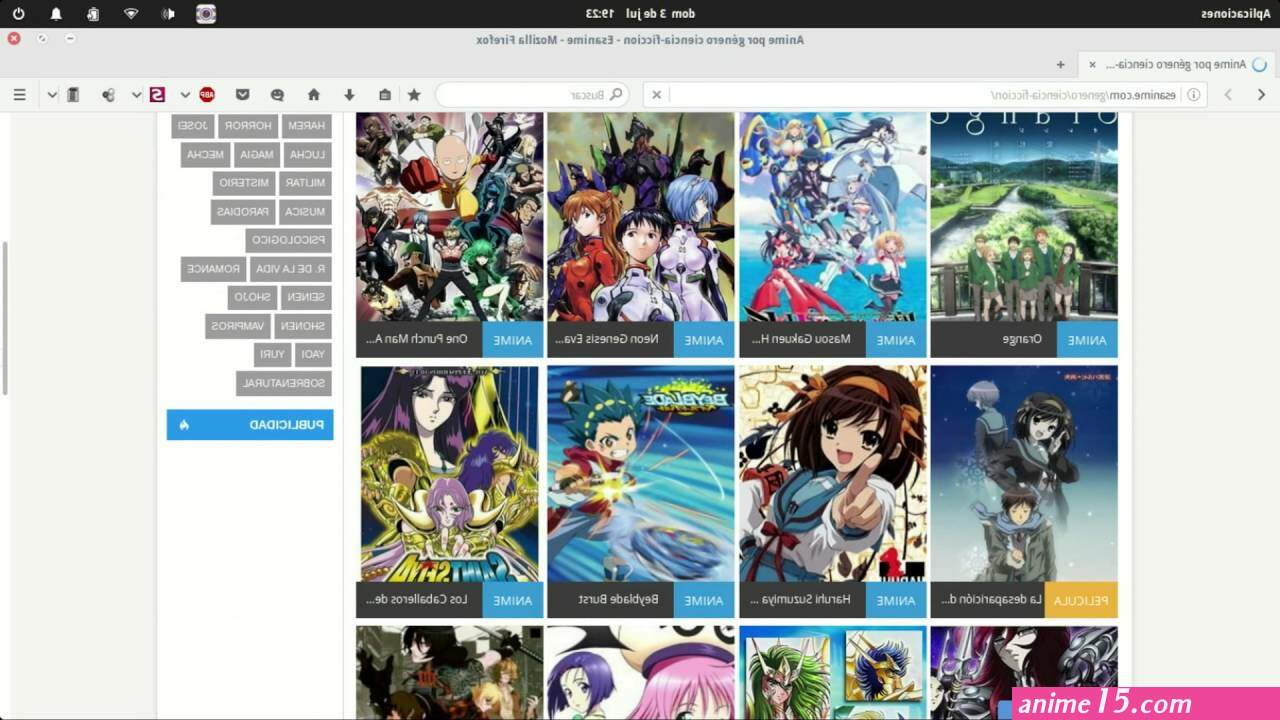Select the YURI genre tag
This screenshot has height=720, width=1280.
272,354
